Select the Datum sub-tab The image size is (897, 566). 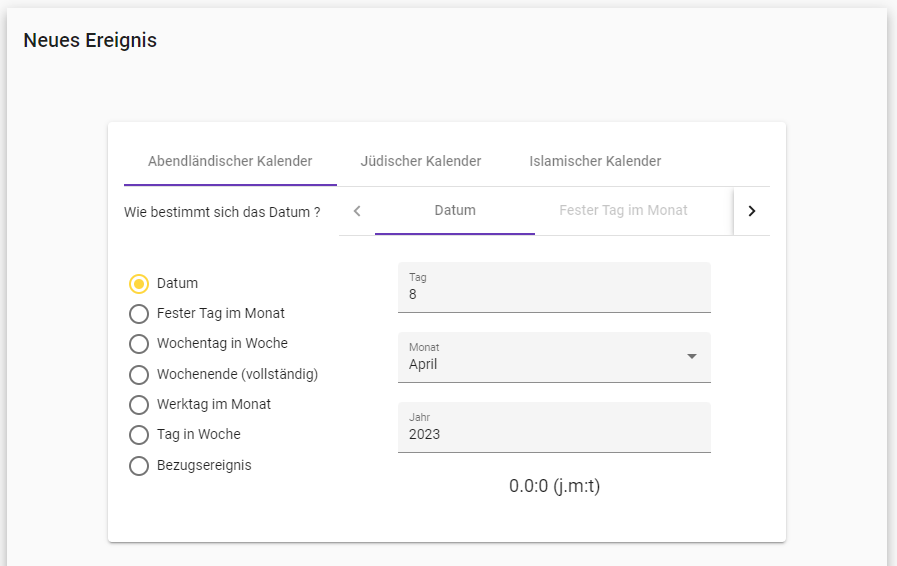click(455, 211)
